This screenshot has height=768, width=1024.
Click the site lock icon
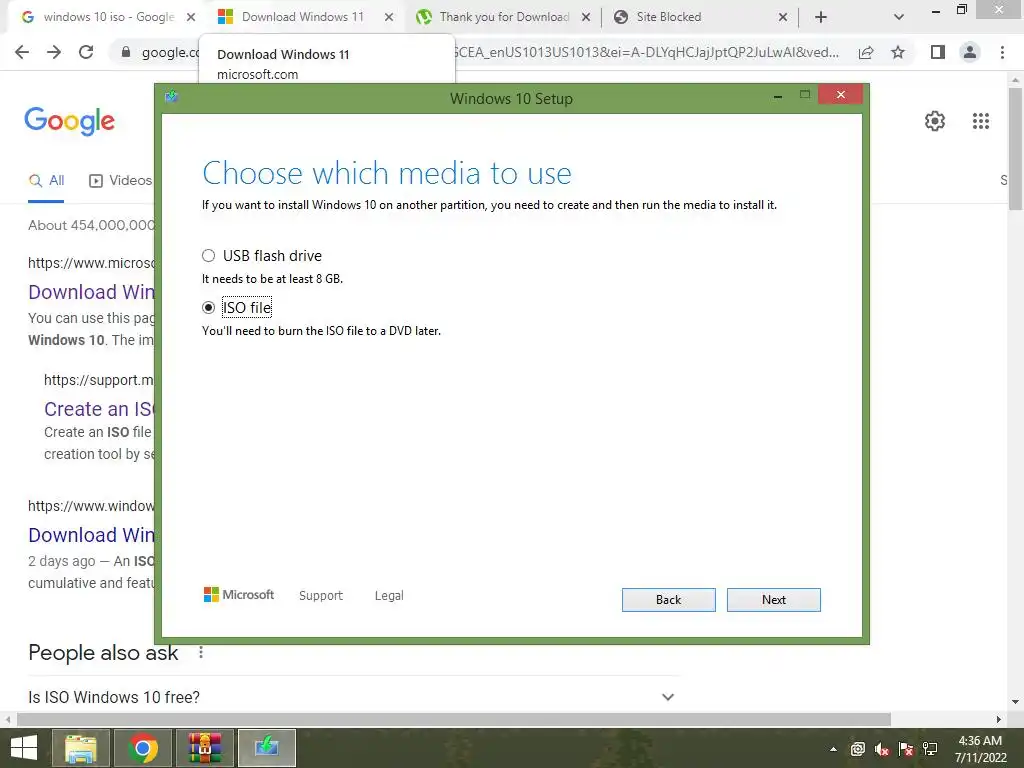pos(126,52)
